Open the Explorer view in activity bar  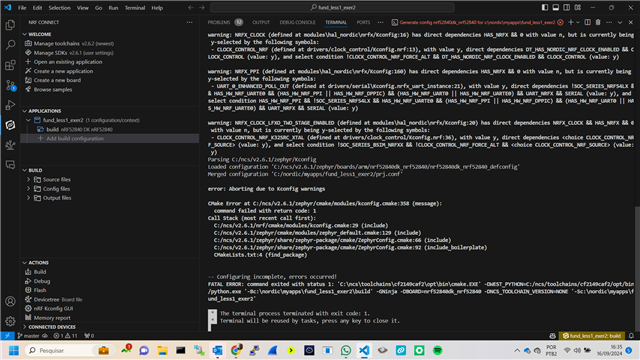click(10, 25)
